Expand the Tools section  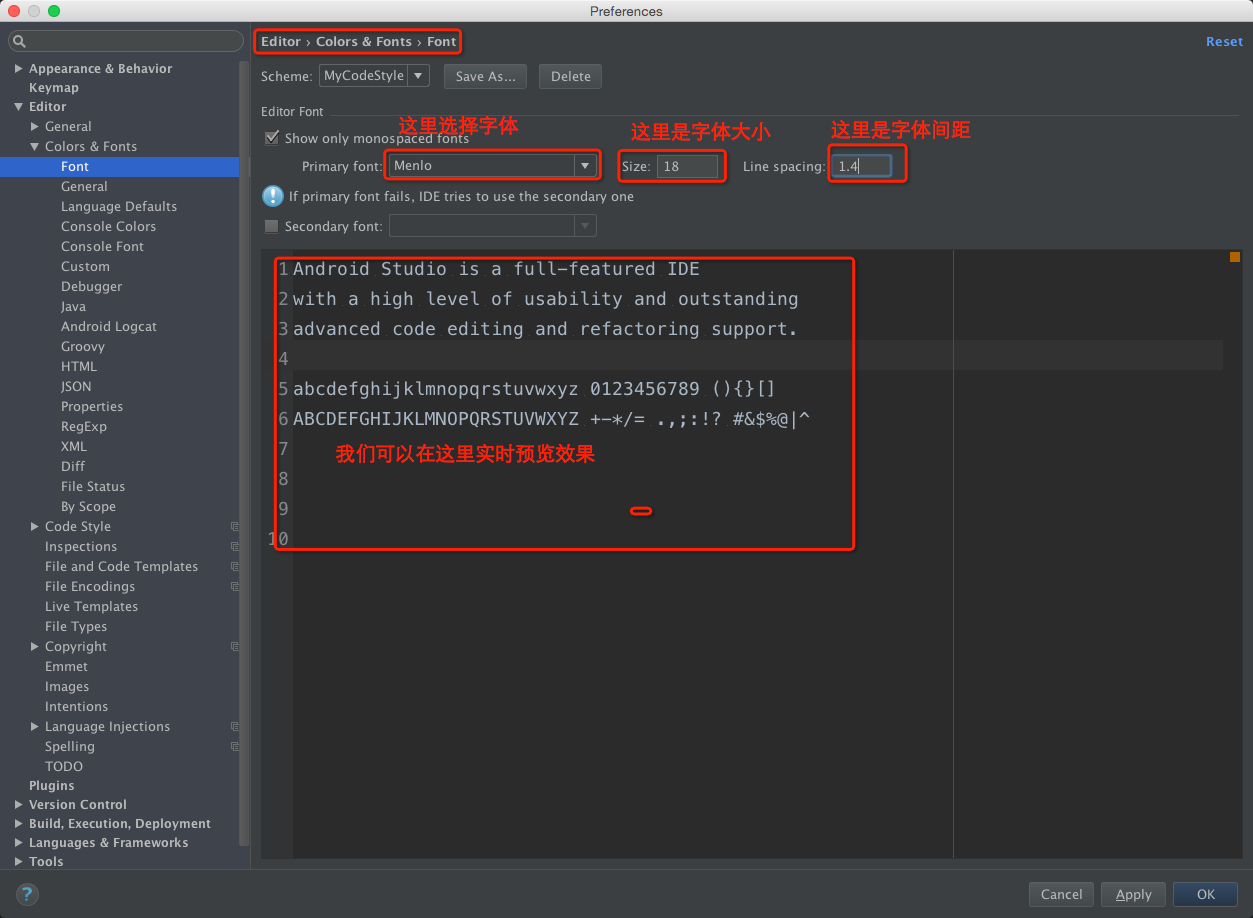coord(19,862)
